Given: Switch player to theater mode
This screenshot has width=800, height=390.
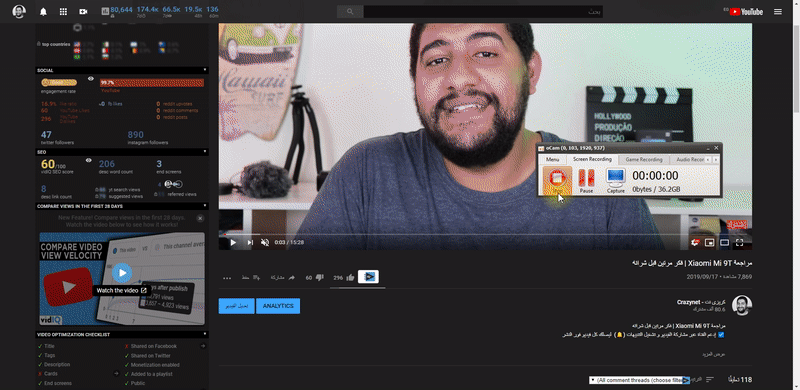Looking at the screenshot, I should 724,242.
